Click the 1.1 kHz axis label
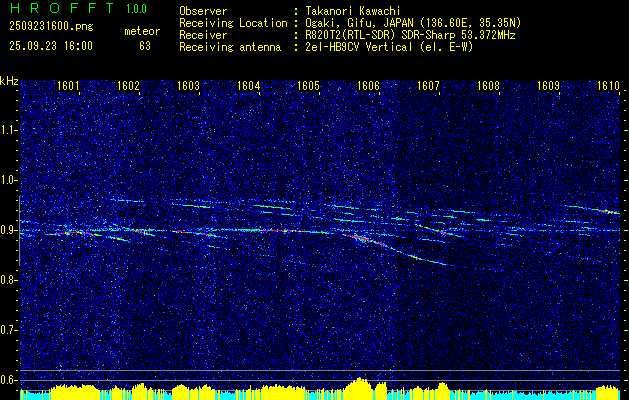 pos(8,130)
